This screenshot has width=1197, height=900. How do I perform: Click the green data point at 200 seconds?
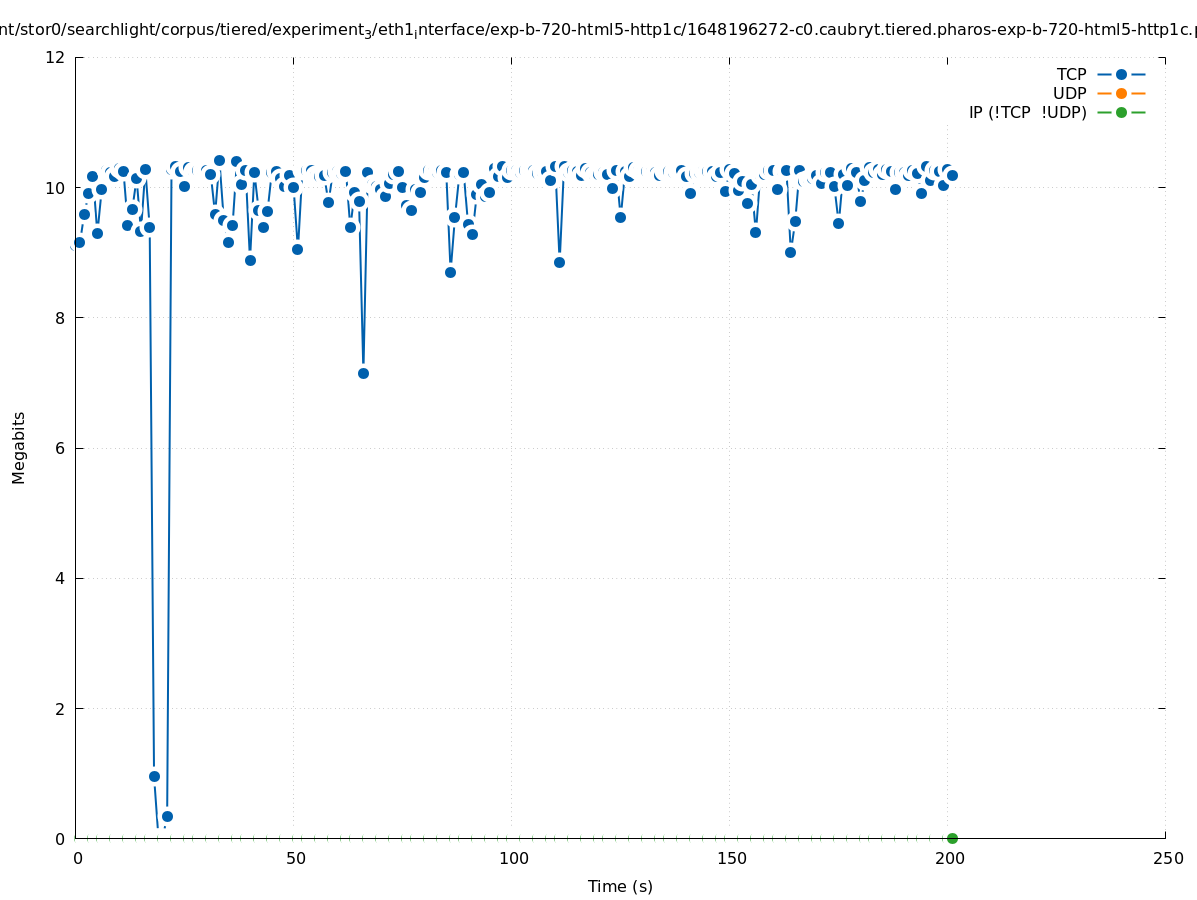coord(952,838)
